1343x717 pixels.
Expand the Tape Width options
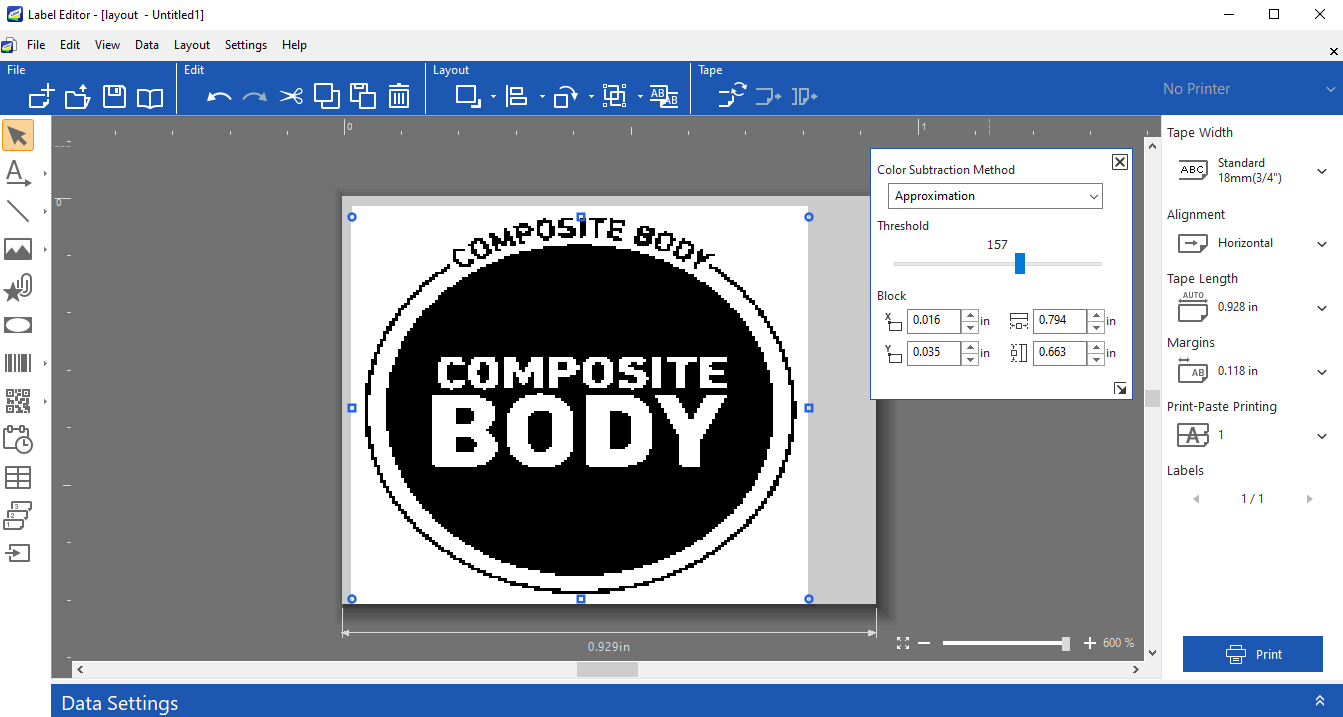(x=1321, y=171)
